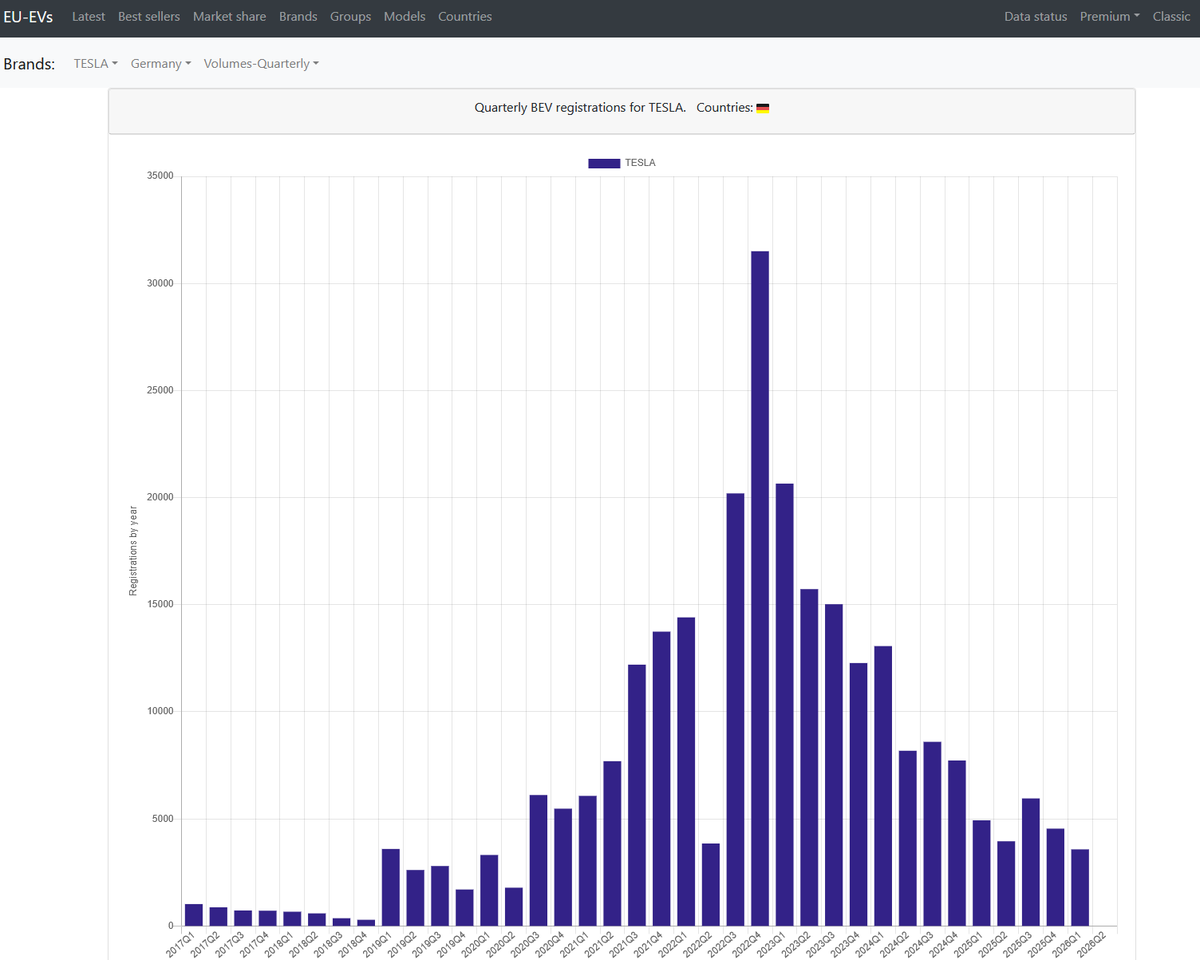This screenshot has height=960, width=1200.
Task: Toggle the TESLA legend color swatch
Action: 604,163
